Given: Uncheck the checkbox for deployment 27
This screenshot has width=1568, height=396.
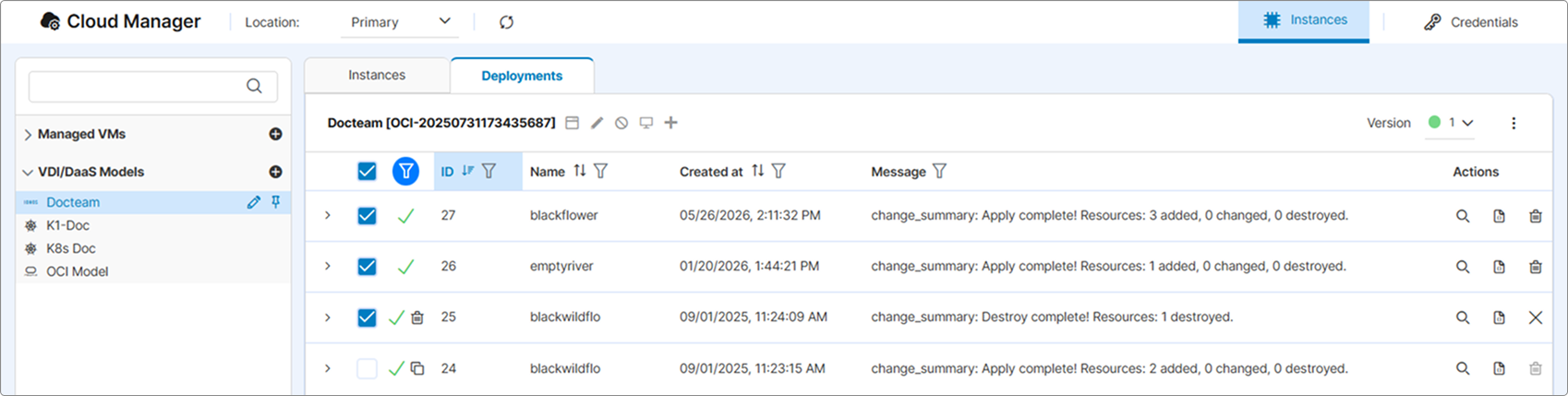Looking at the screenshot, I should [x=367, y=215].
